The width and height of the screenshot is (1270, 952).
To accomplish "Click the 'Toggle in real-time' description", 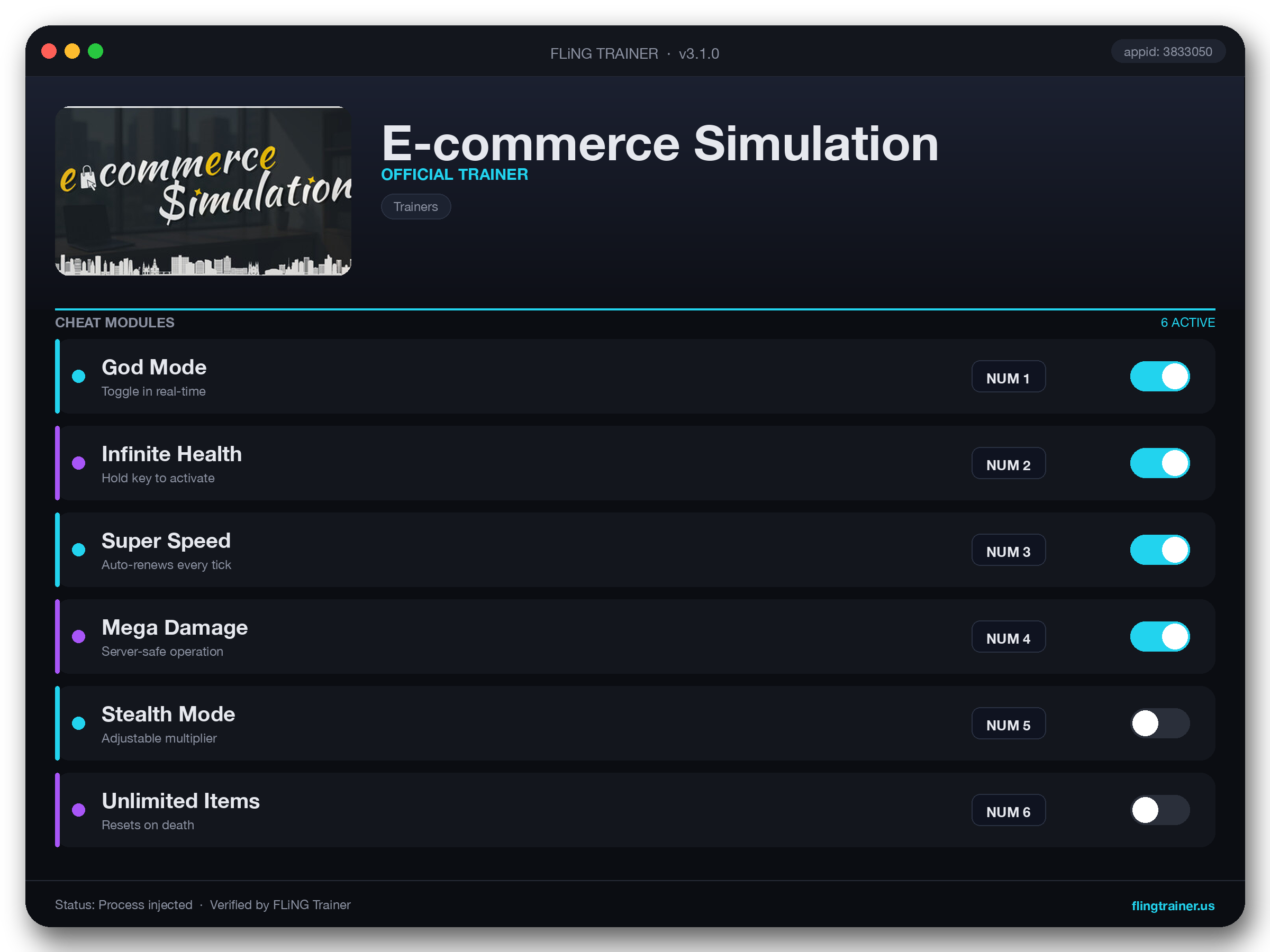I will coord(153,391).
